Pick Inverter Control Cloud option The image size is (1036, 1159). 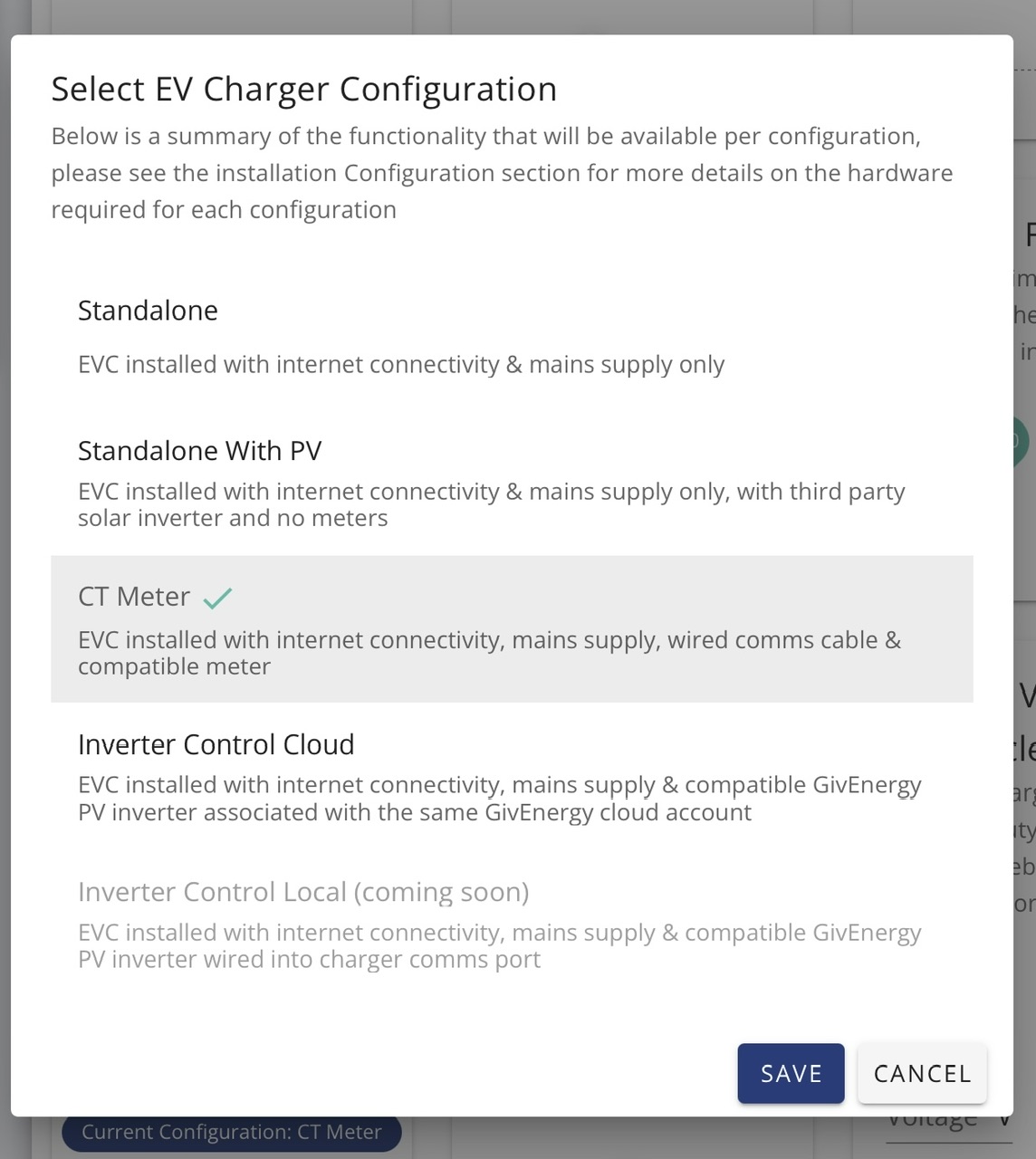point(512,776)
